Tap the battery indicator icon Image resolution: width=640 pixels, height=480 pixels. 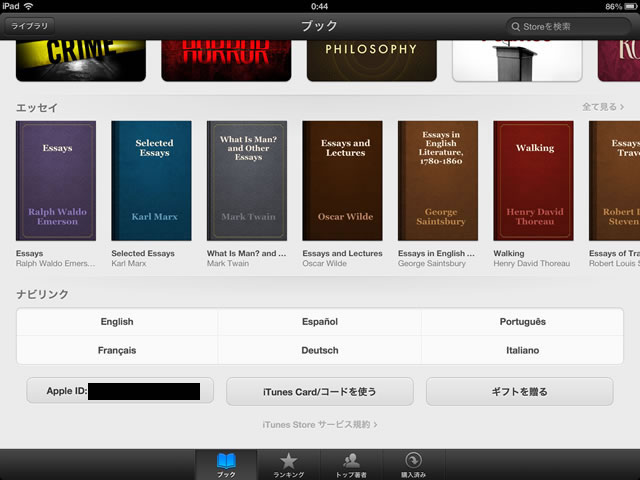click(631, 7)
